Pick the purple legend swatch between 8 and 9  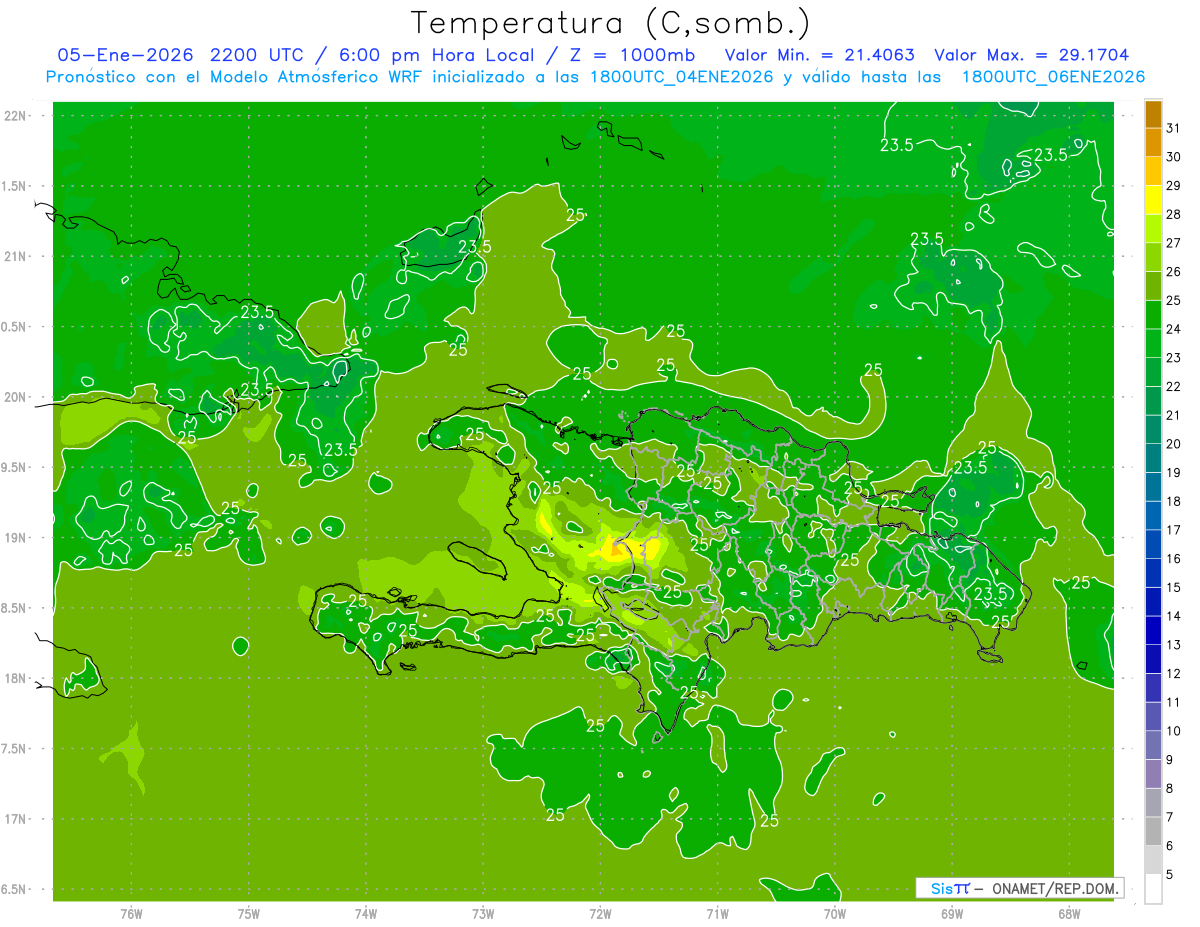pyautogui.click(x=1153, y=774)
